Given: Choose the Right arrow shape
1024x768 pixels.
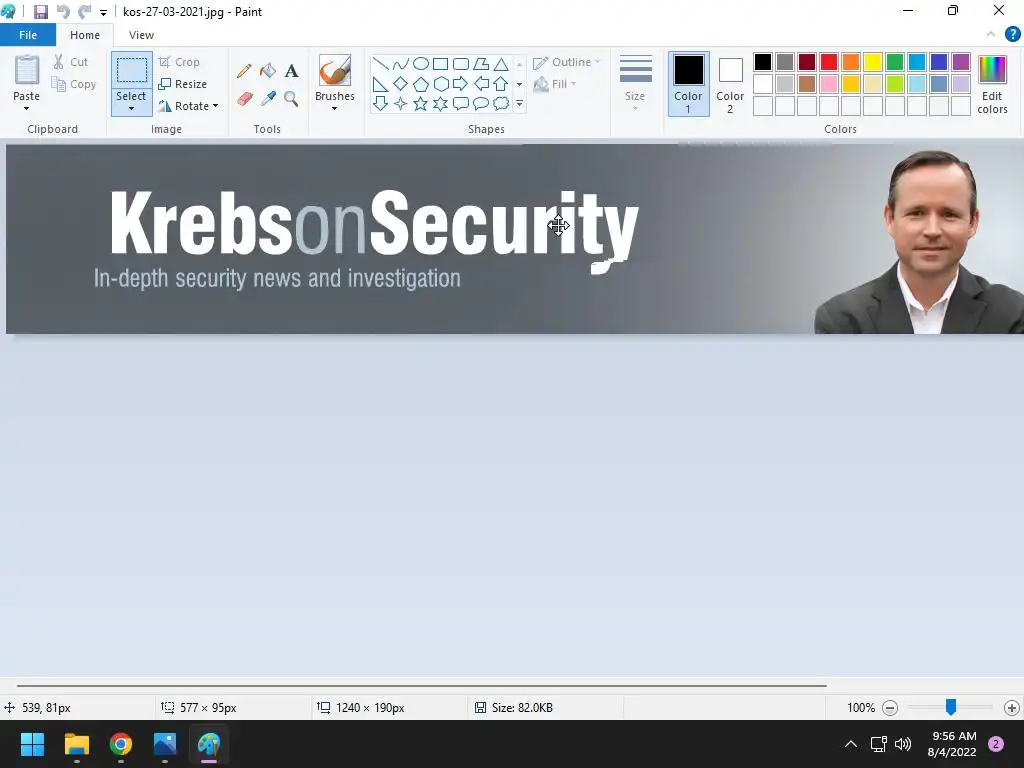Looking at the screenshot, I should (461, 84).
